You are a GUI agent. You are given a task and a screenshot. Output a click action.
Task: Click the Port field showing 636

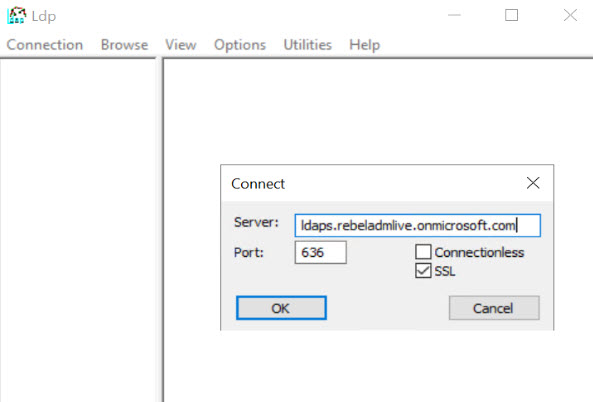pos(320,252)
